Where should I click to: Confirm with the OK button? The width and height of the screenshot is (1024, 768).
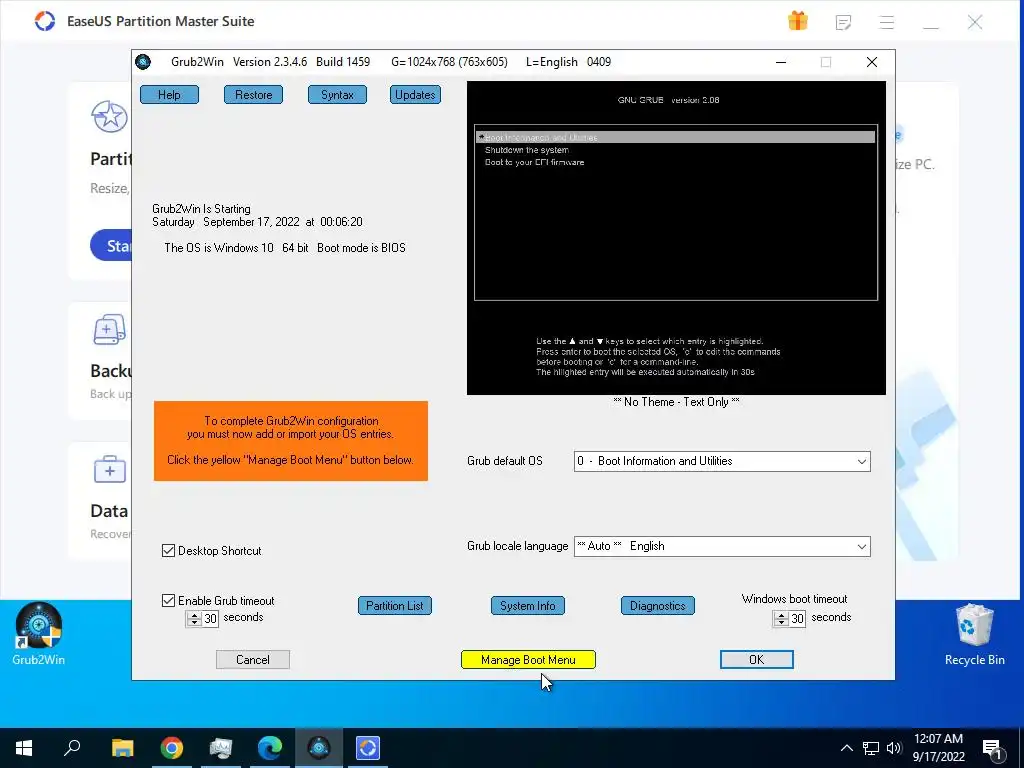[x=756, y=660]
